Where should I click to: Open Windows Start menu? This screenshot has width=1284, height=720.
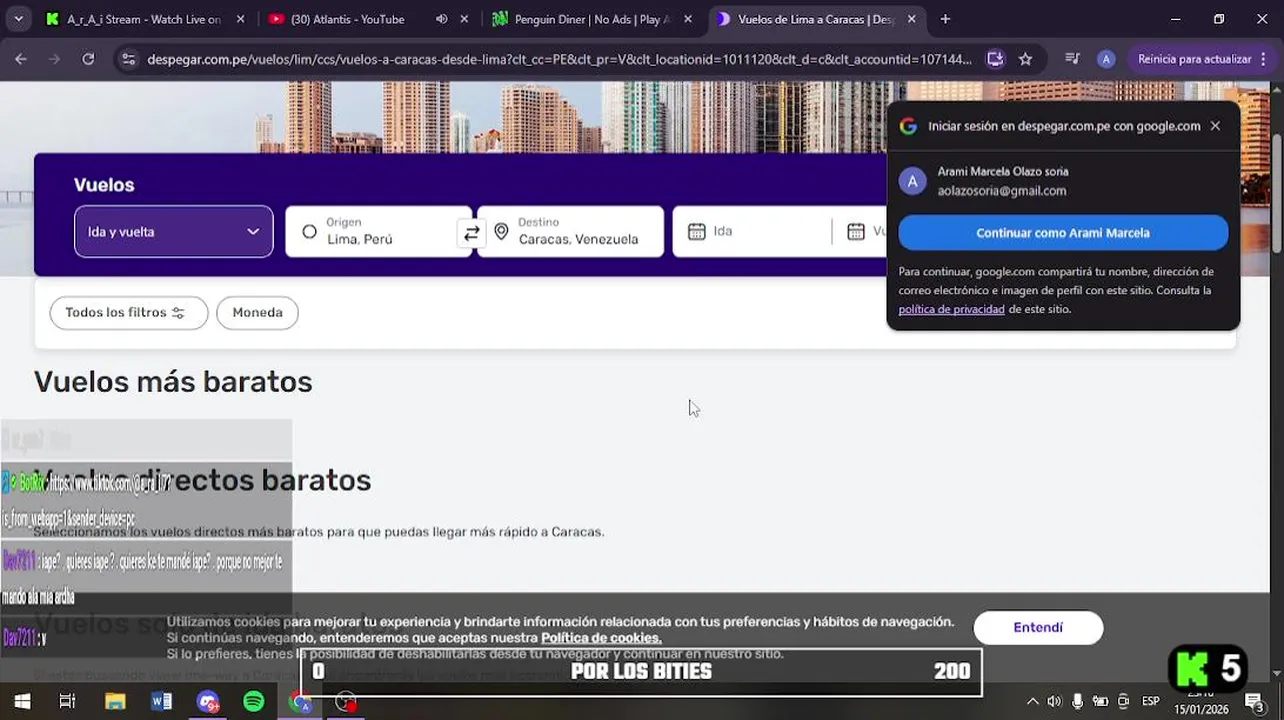coord(22,702)
